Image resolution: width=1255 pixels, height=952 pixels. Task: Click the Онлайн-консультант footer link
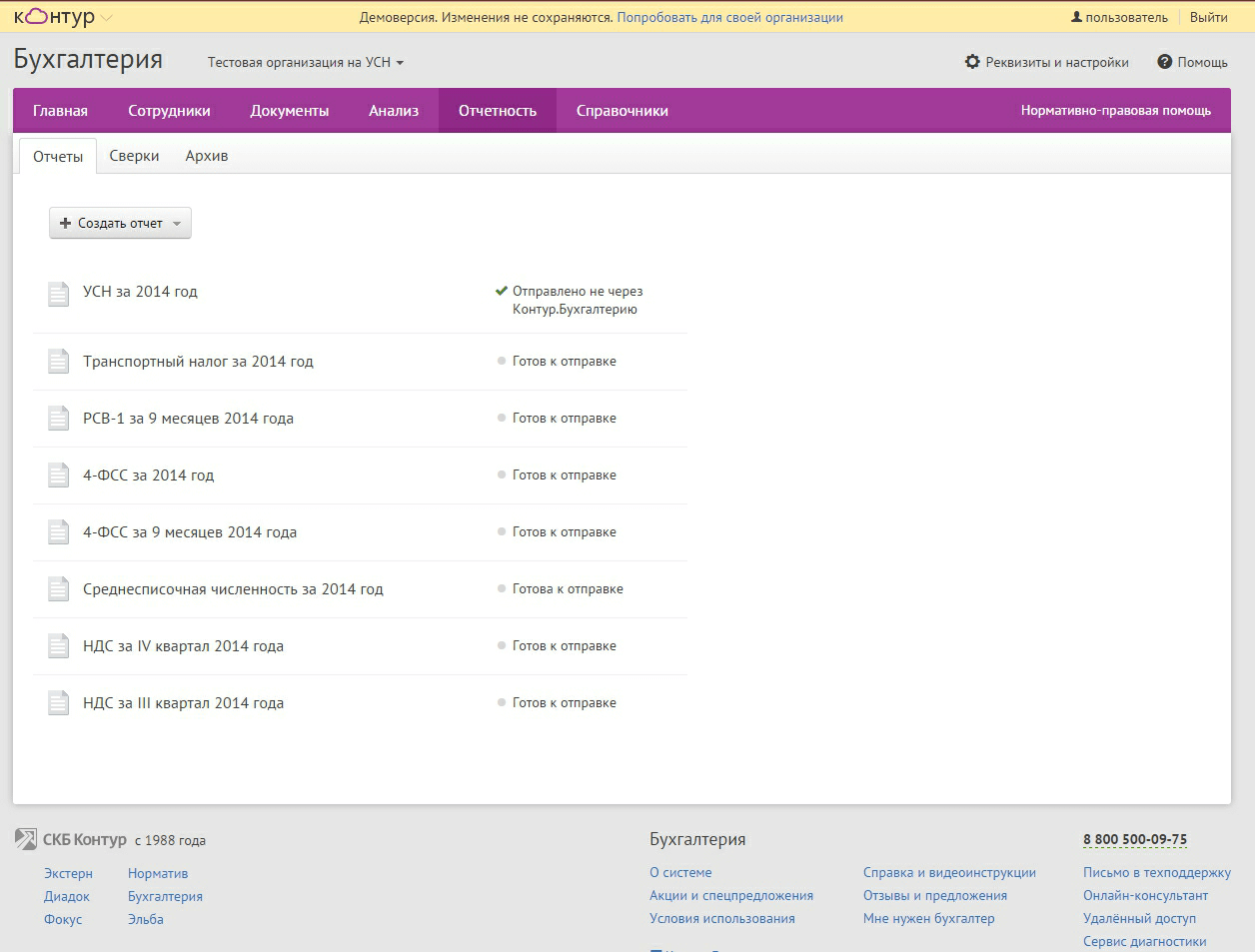click(1145, 895)
